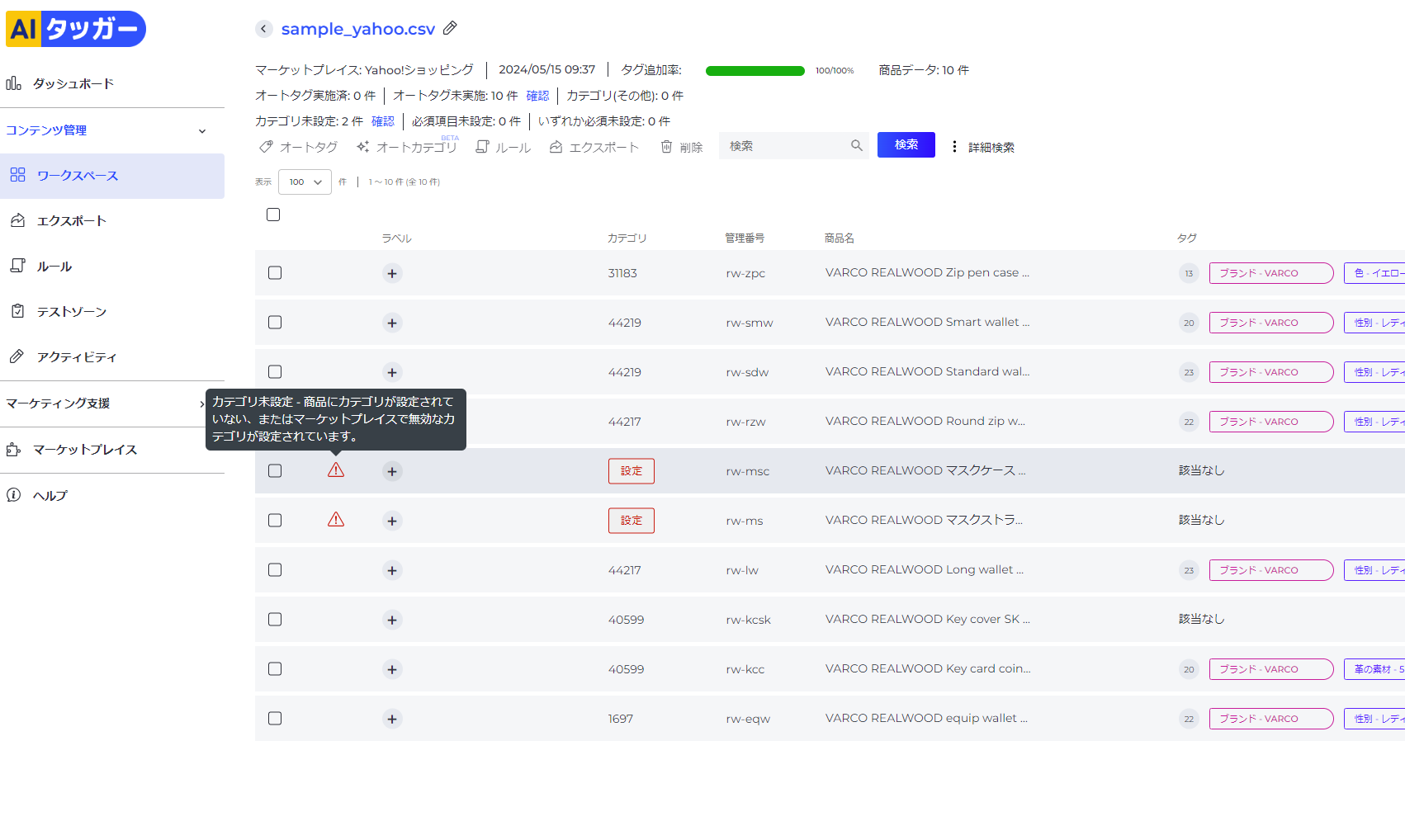Click the アクティビティ pencil icon
This screenshot has width=1405, height=840.
pos(17,356)
